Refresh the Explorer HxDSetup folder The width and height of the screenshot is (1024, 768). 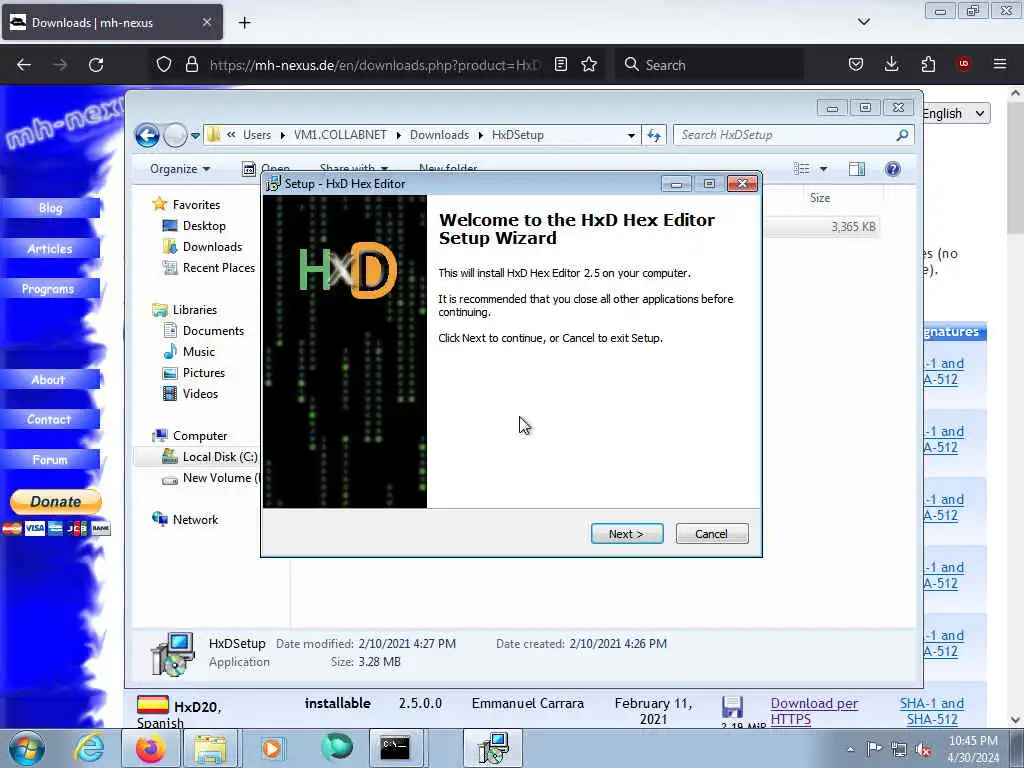(654, 135)
